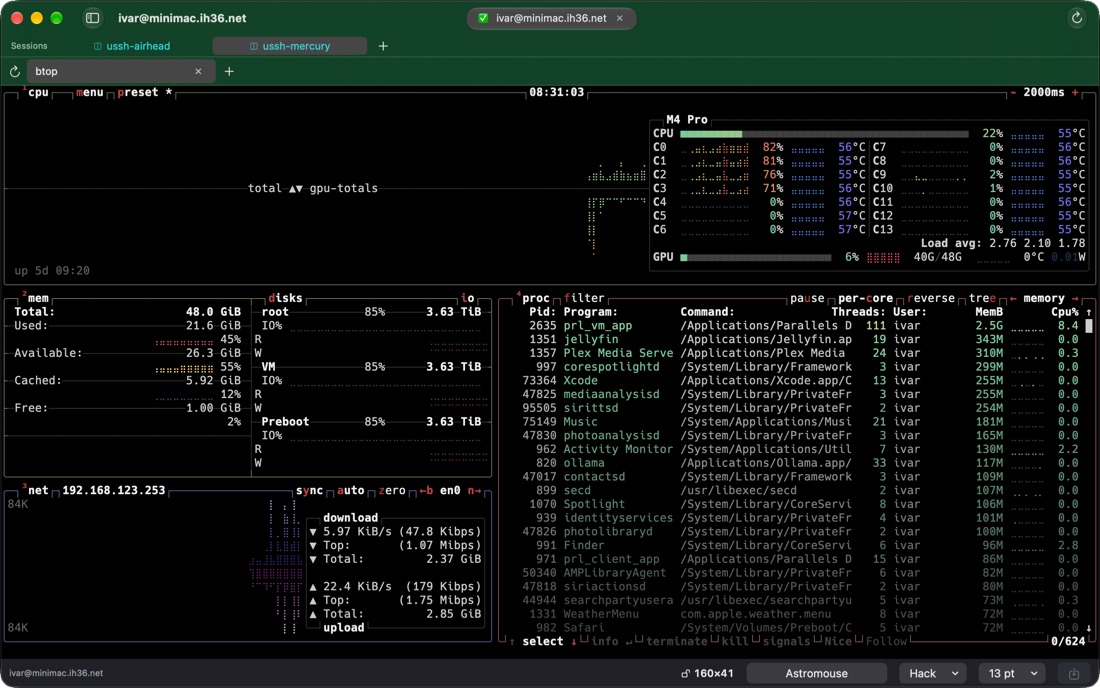
Task: Click the mem panel label
Action: pyautogui.click(x=39, y=299)
